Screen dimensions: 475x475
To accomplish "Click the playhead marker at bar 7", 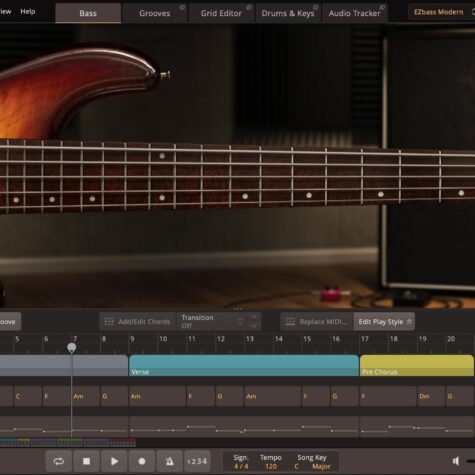I will coord(71,348).
